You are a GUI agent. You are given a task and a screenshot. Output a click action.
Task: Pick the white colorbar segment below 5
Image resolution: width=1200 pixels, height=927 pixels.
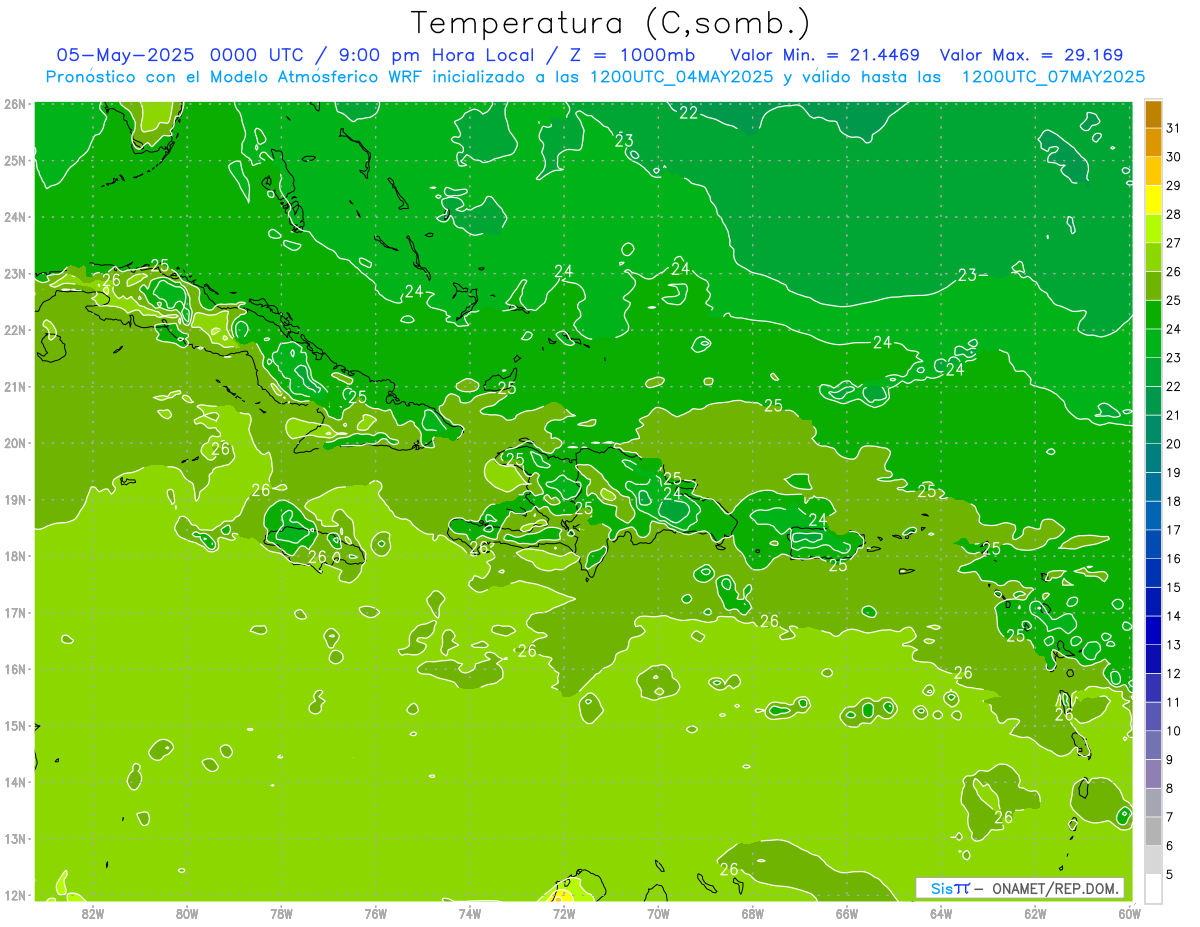[x=1153, y=888]
